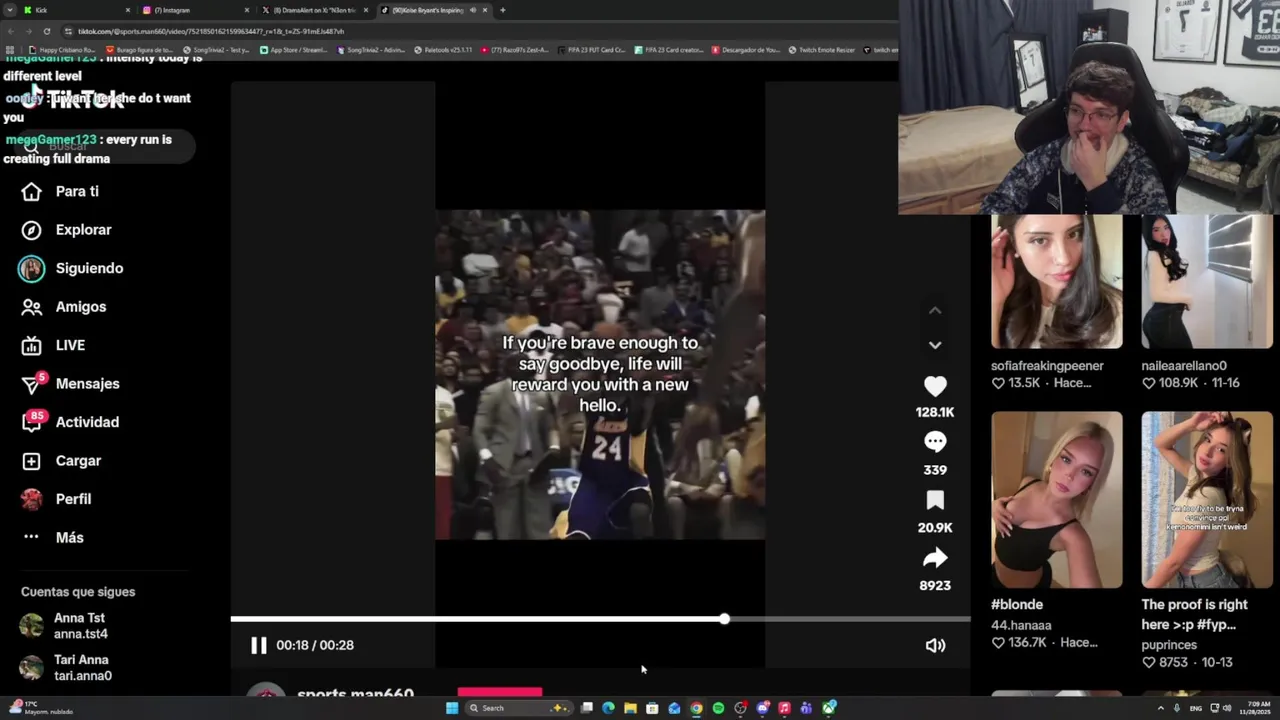Open the Para ti home feed
Image resolution: width=1280 pixels, height=720 pixels.
(x=61, y=191)
